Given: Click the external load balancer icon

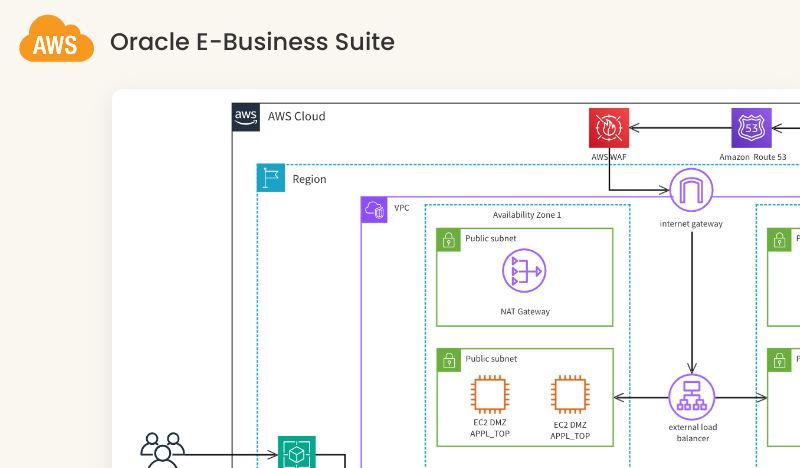Looking at the screenshot, I should (692, 397).
